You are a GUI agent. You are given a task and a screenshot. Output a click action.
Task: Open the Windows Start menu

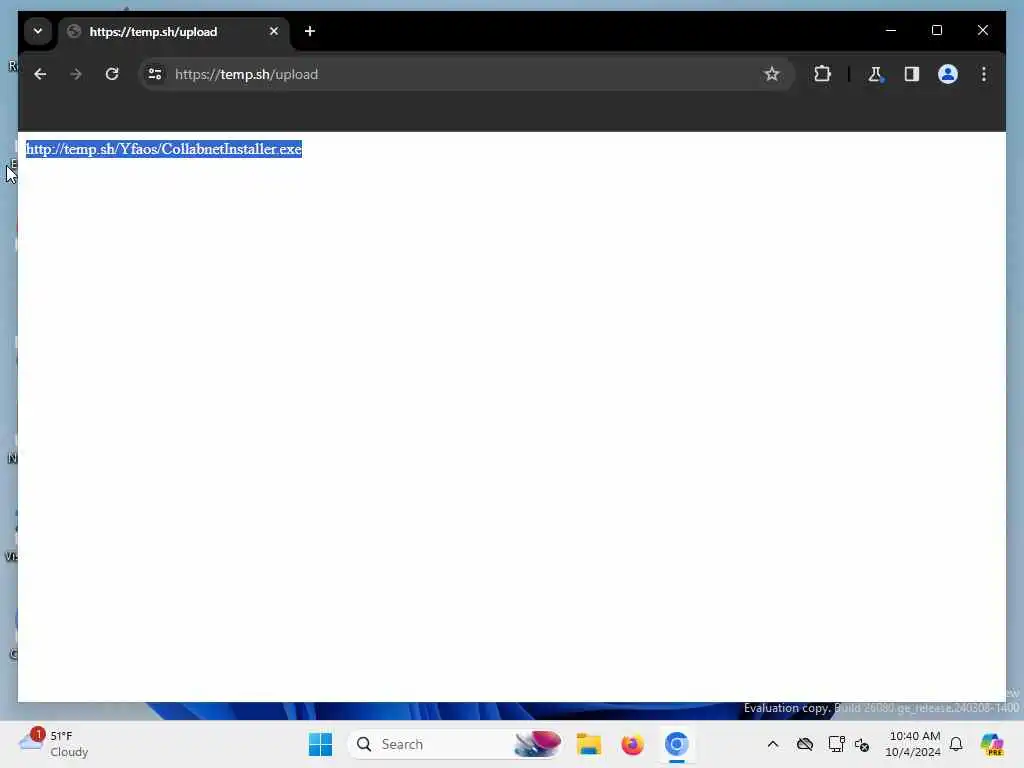tap(320, 744)
